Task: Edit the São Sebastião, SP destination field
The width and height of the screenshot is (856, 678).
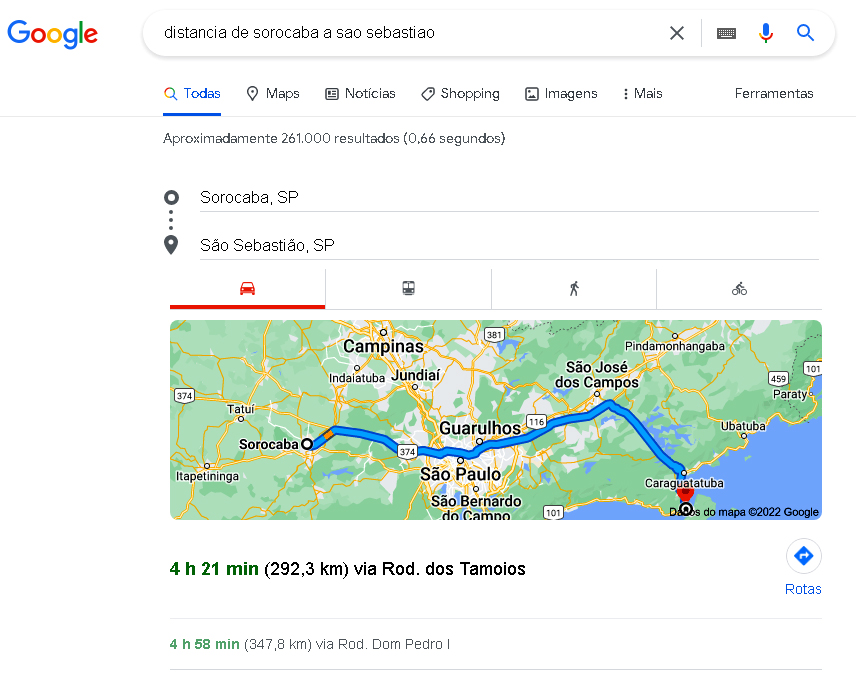Action: tap(508, 245)
